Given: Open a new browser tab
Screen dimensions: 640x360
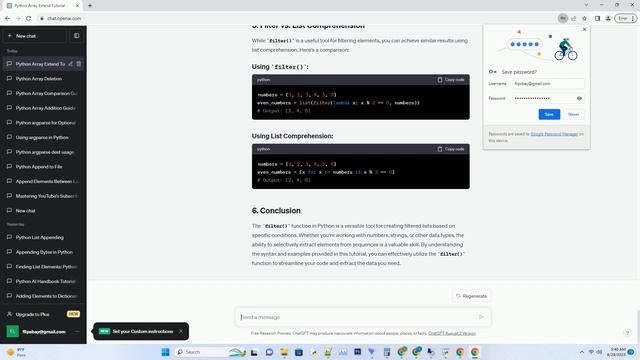Looking at the screenshot, I should click(x=90, y=6).
